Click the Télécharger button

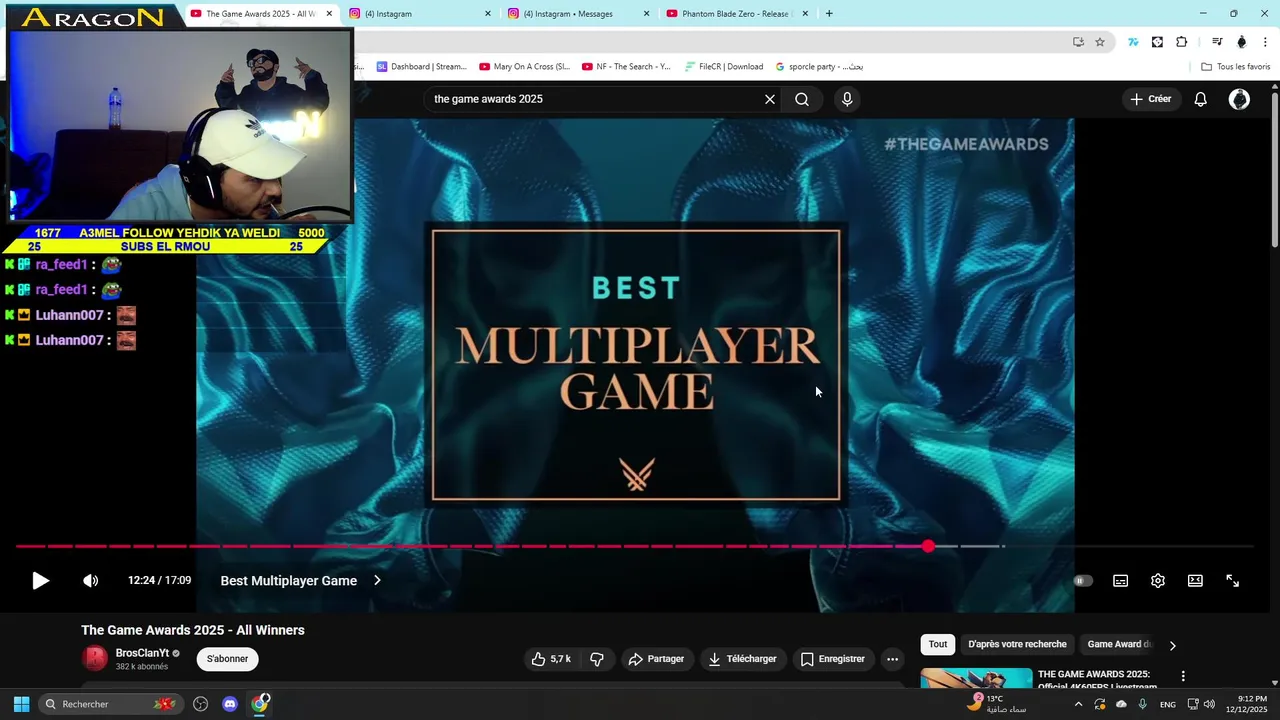point(742,659)
